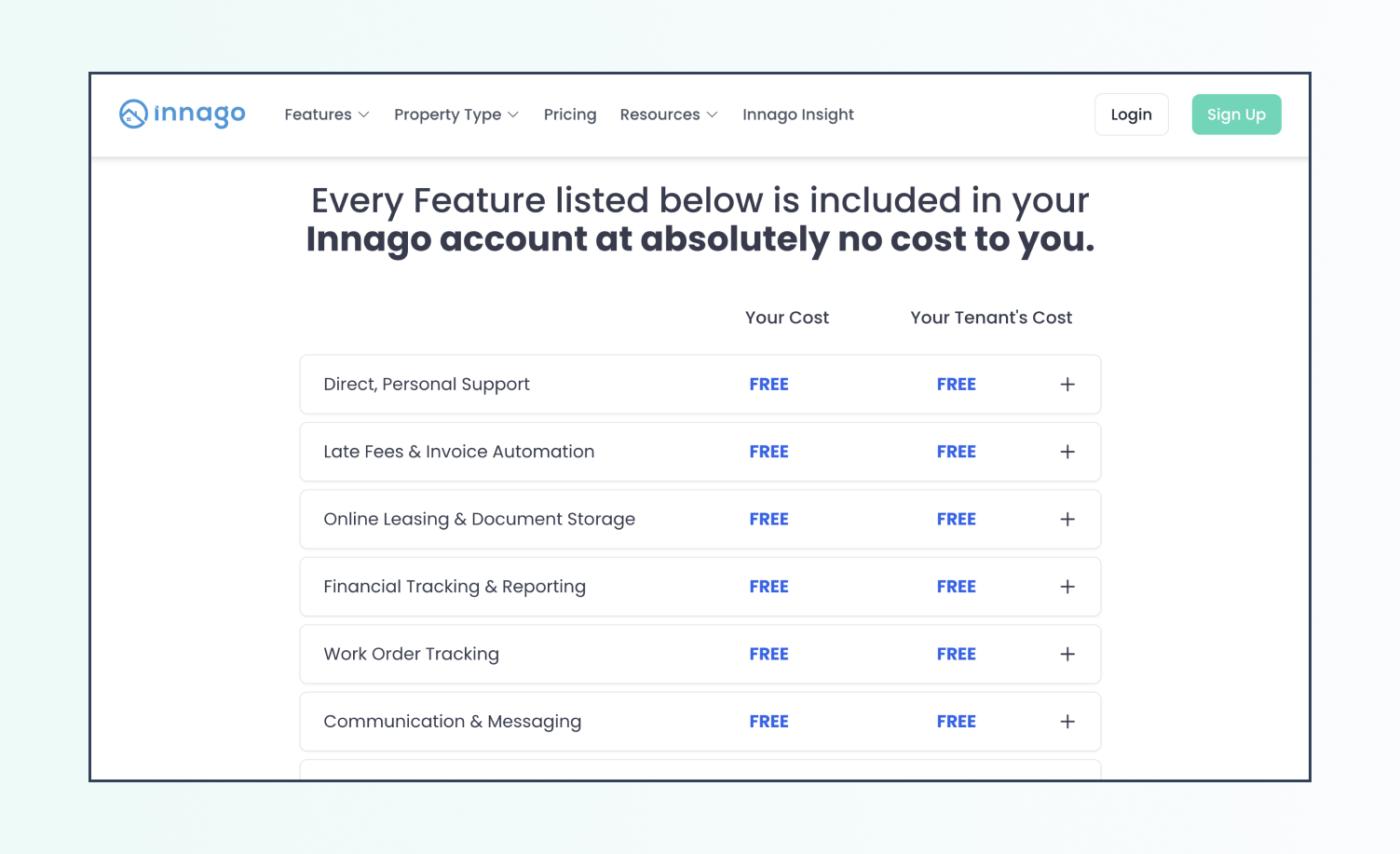Click Your Cost FREE for Late Fees row

768,452
